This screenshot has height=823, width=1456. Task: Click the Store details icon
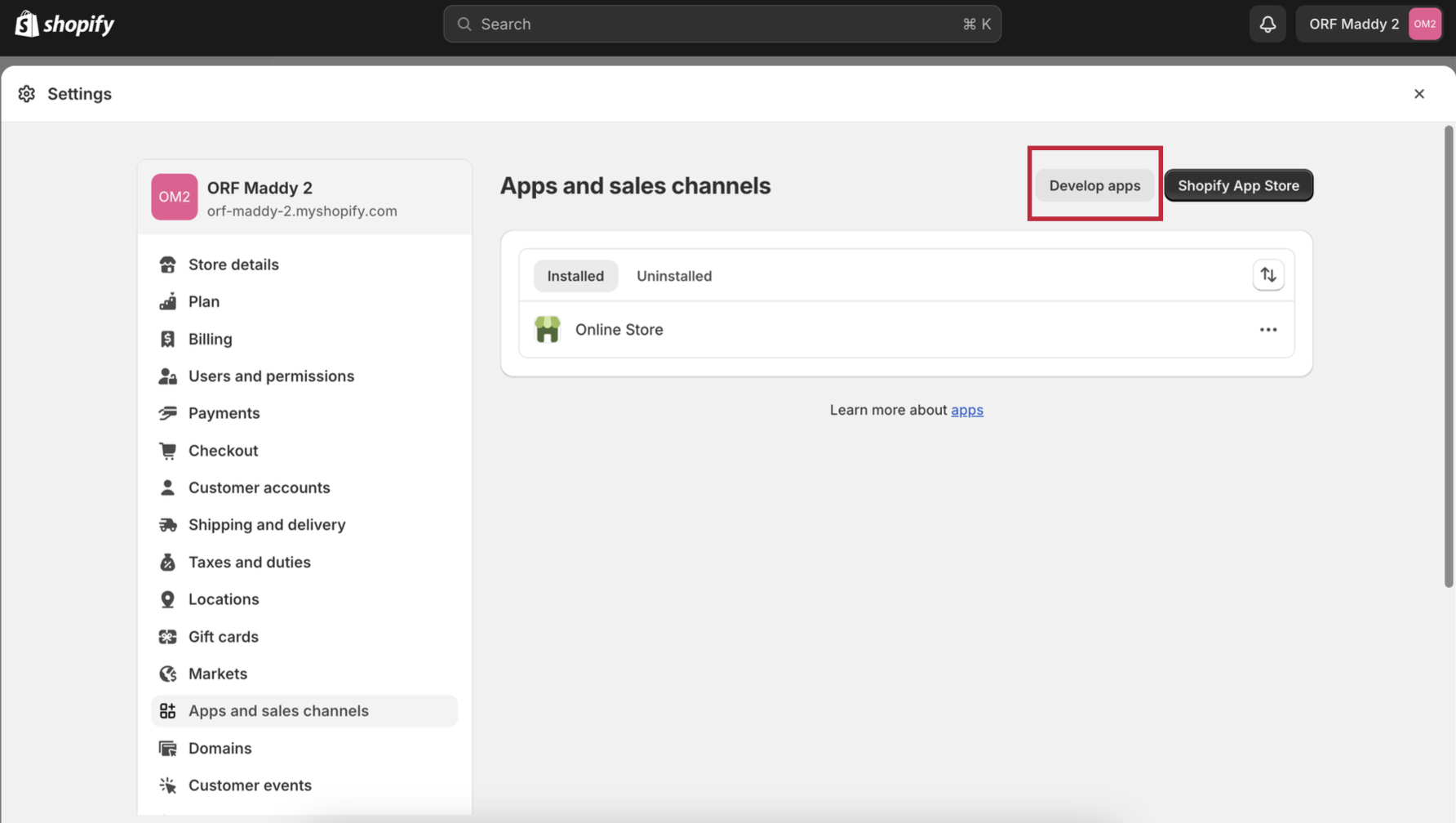[167, 265]
